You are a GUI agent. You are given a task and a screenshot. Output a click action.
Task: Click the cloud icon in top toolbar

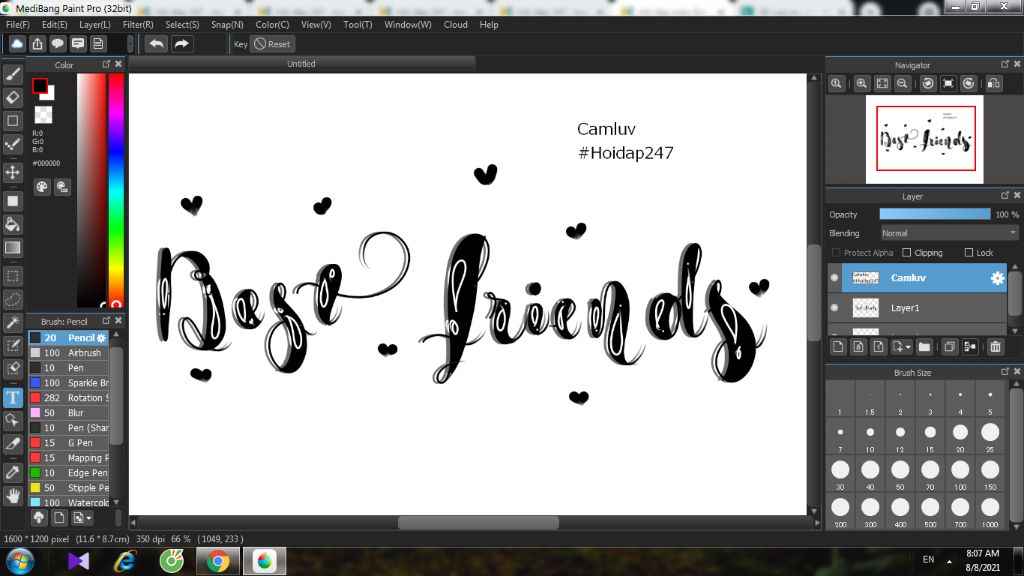[17, 44]
